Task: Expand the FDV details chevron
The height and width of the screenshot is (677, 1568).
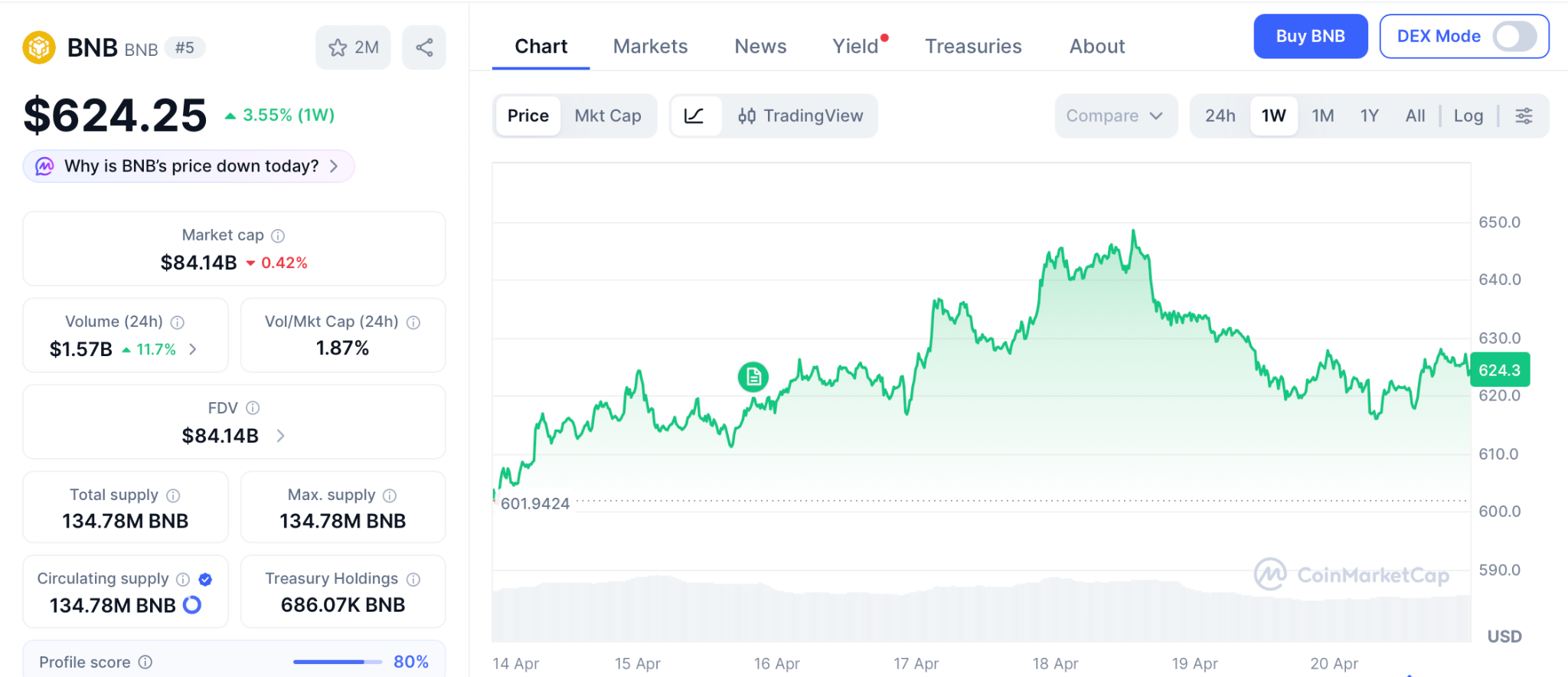Action: (x=281, y=436)
